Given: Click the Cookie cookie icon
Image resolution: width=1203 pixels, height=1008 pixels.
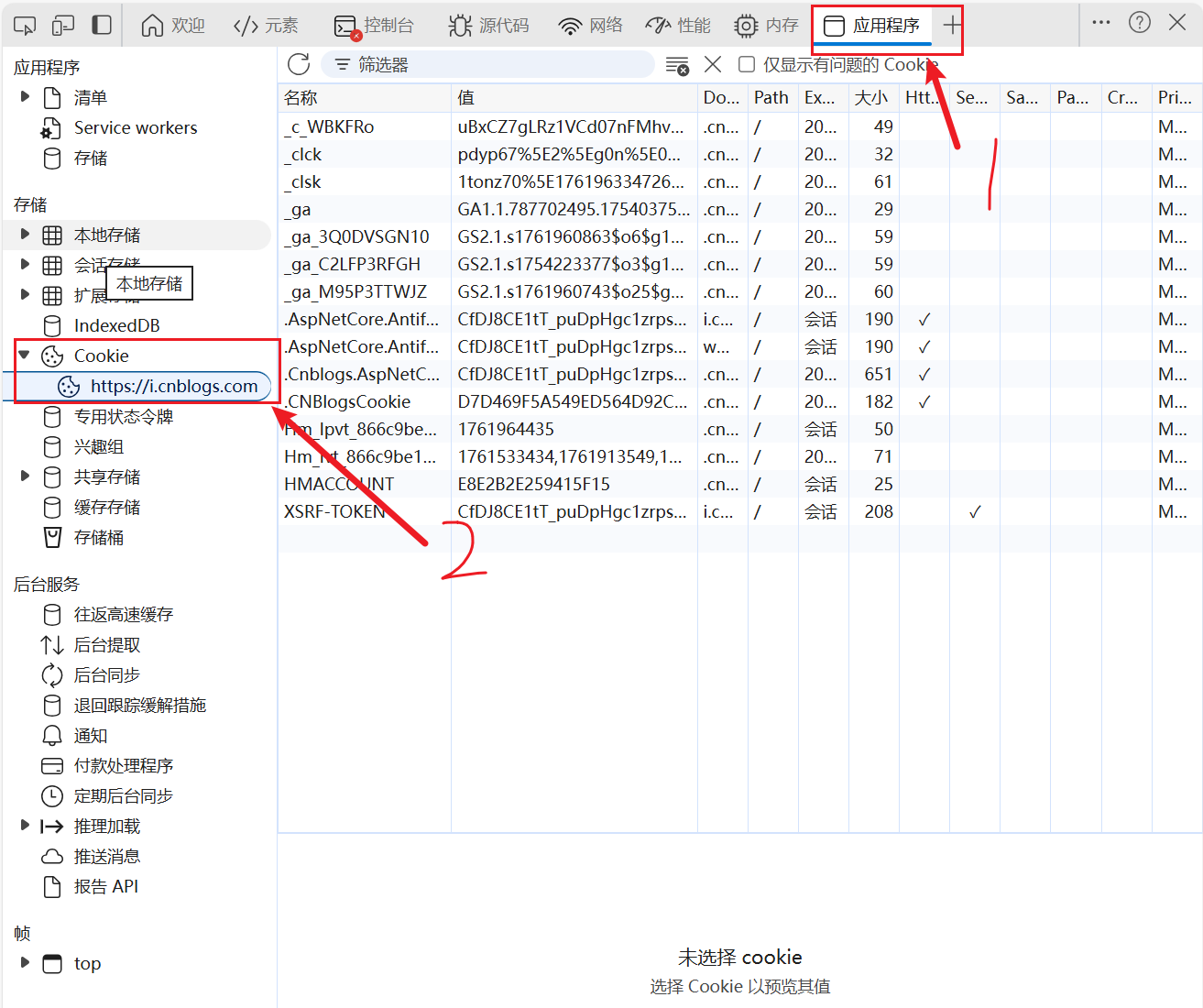Looking at the screenshot, I should pos(53,356).
